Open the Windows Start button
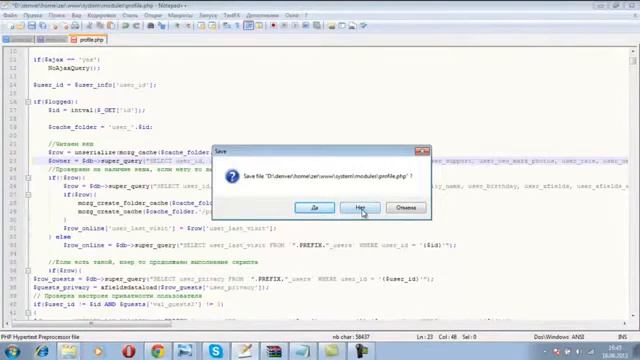 click(x=12, y=351)
